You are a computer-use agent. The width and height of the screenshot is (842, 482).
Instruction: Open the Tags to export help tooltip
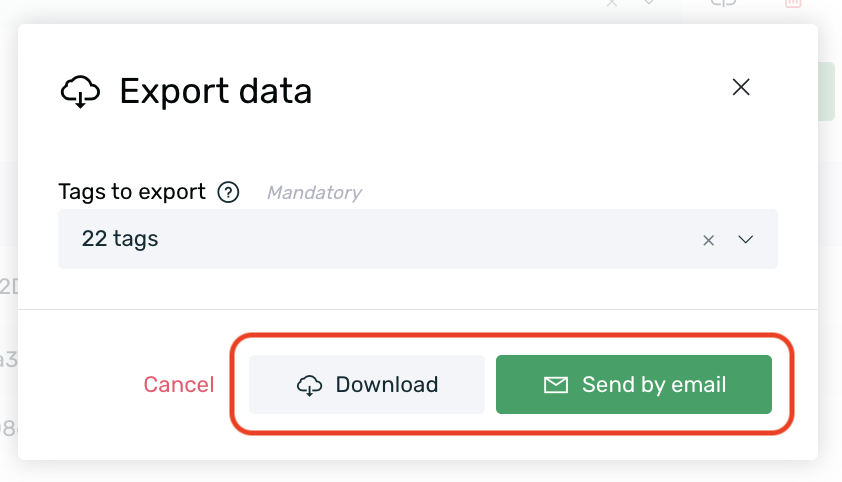[228, 192]
